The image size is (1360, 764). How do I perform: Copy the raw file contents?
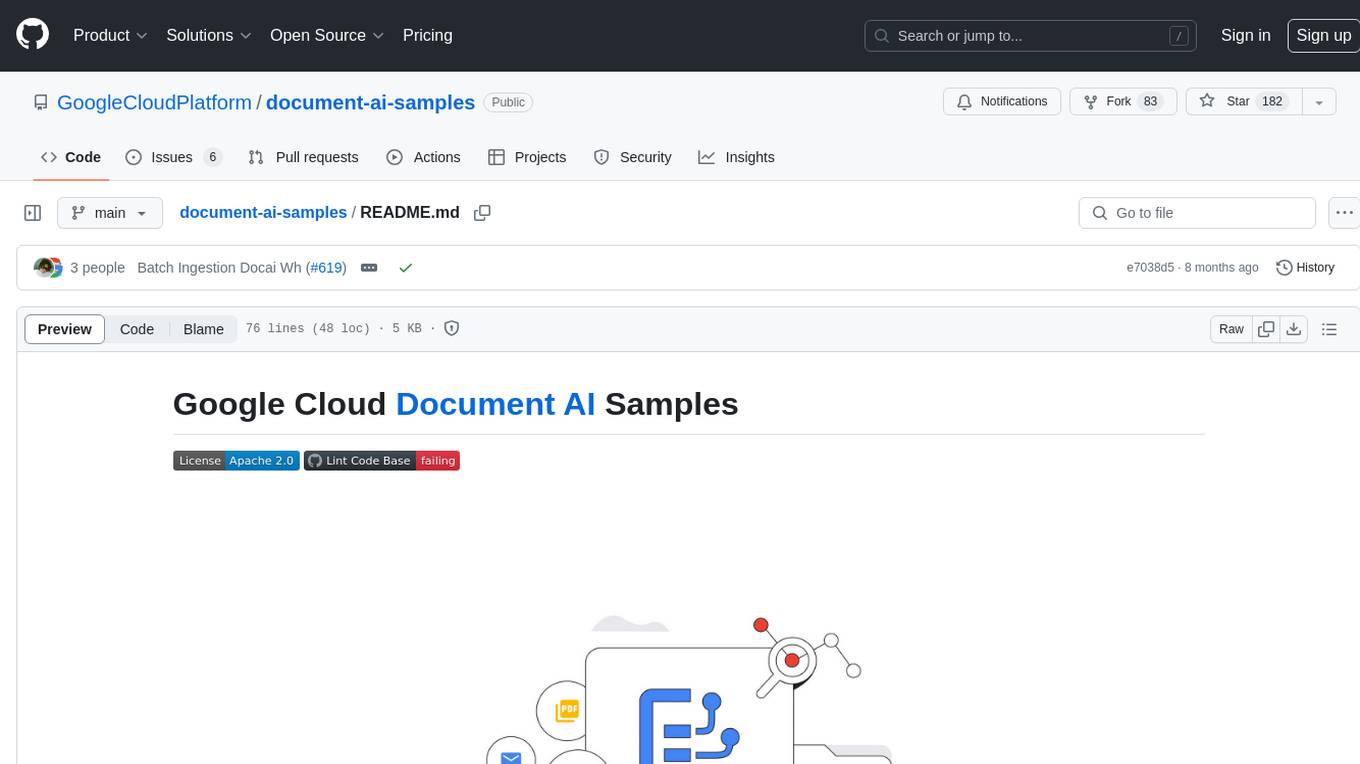click(1266, 329)
